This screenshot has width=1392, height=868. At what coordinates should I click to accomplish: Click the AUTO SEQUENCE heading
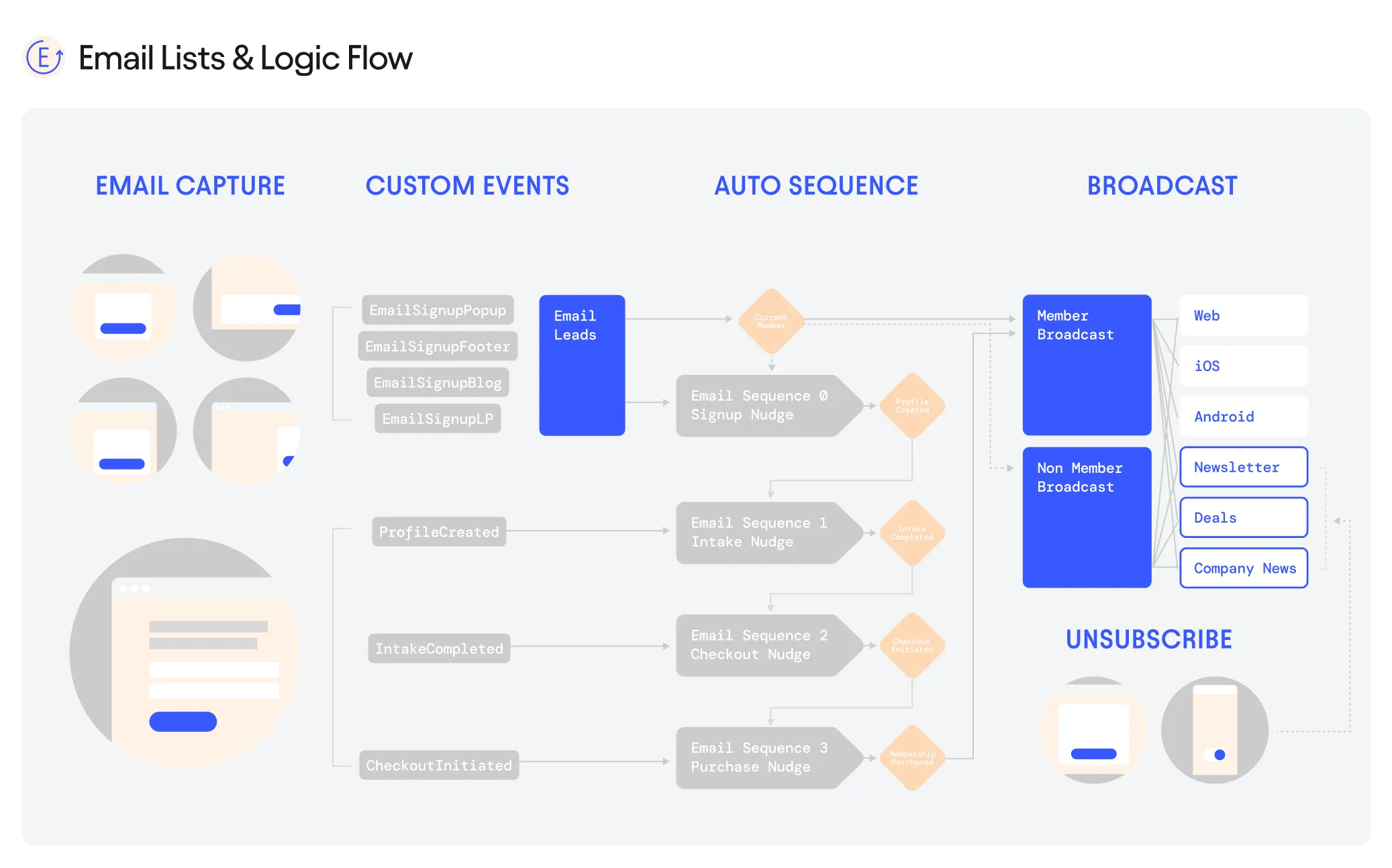(816, 186)
